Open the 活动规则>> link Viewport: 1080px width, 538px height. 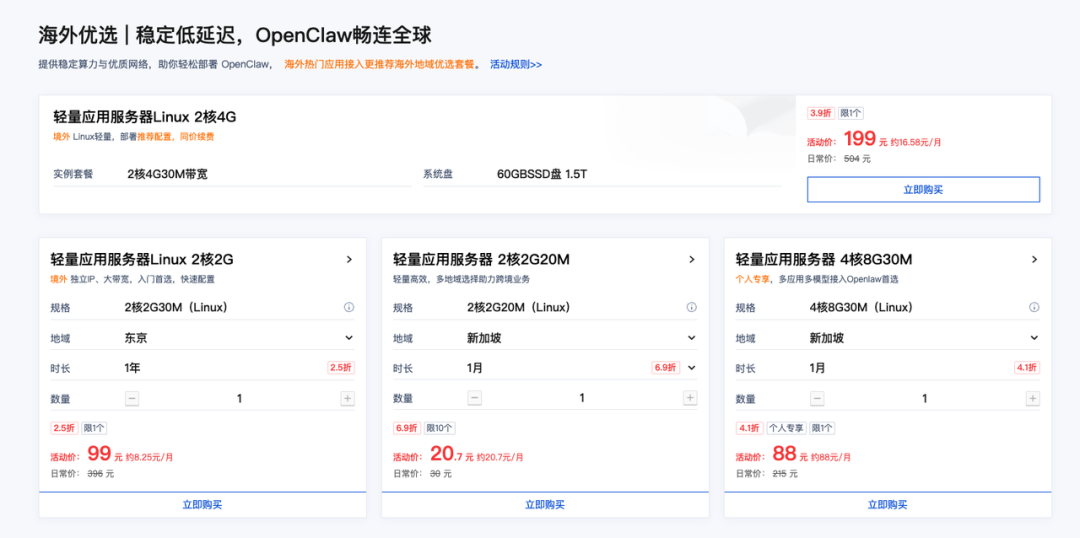click(516, 65)
